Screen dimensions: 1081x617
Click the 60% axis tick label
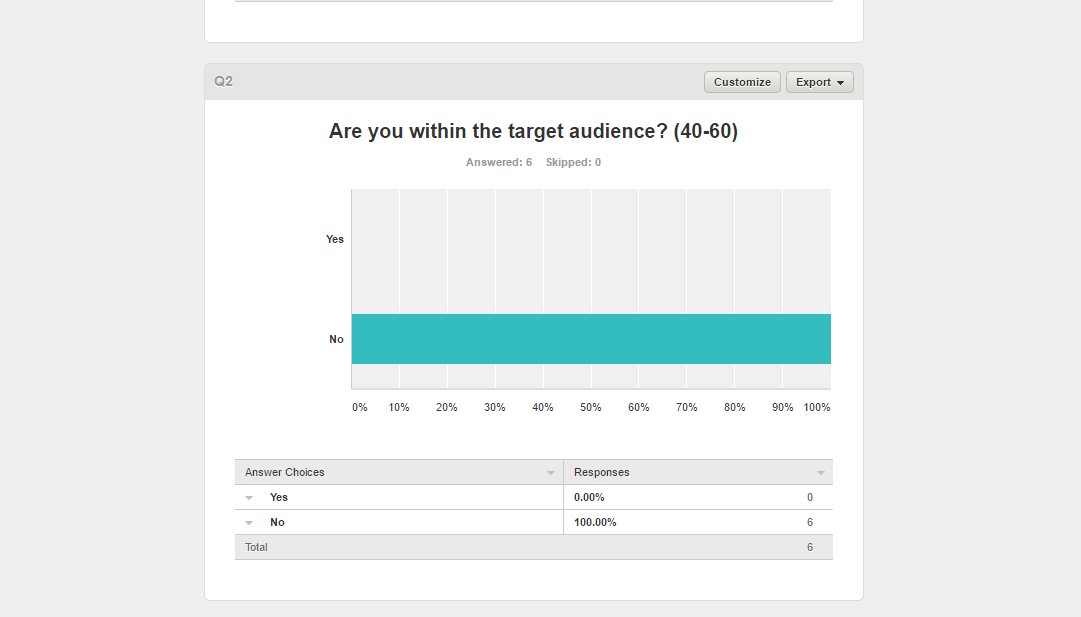[x=638, y=407]
